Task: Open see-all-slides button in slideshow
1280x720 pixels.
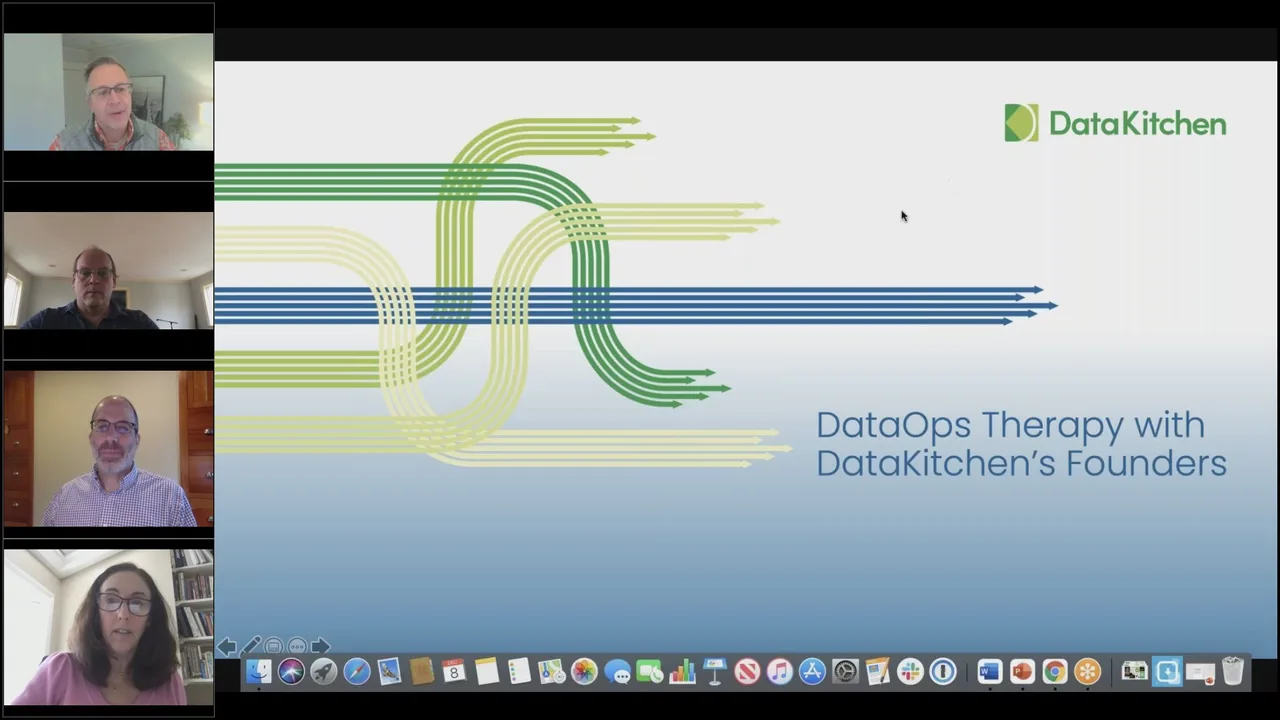Action: (273, 646)
